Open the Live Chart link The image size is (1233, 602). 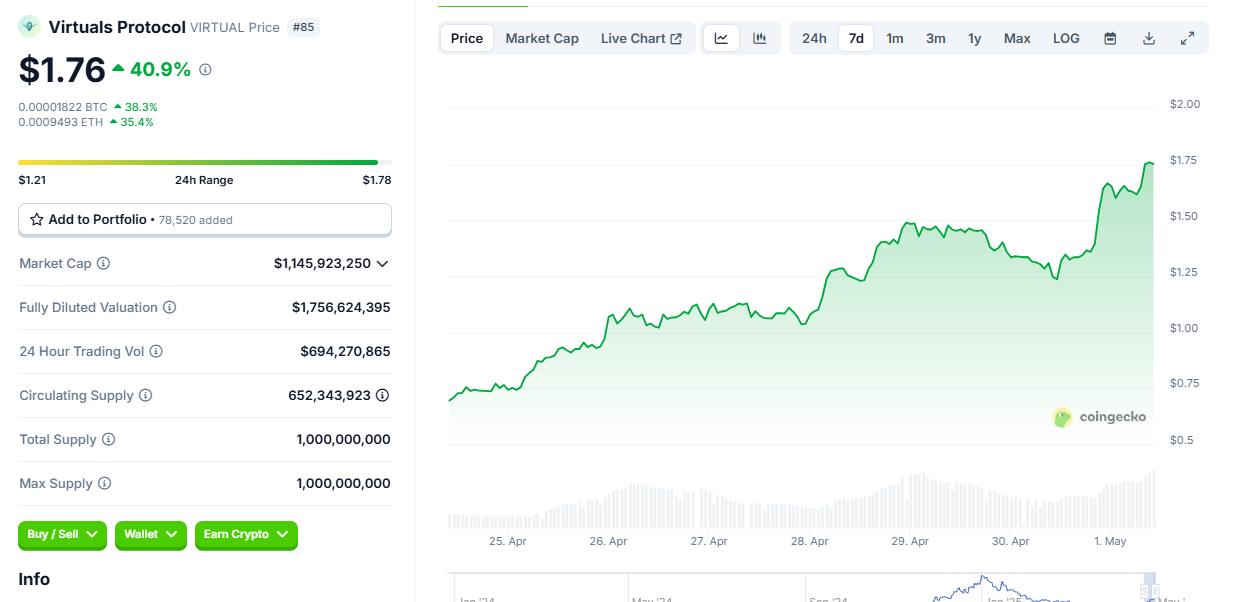[x=641, y=38]
